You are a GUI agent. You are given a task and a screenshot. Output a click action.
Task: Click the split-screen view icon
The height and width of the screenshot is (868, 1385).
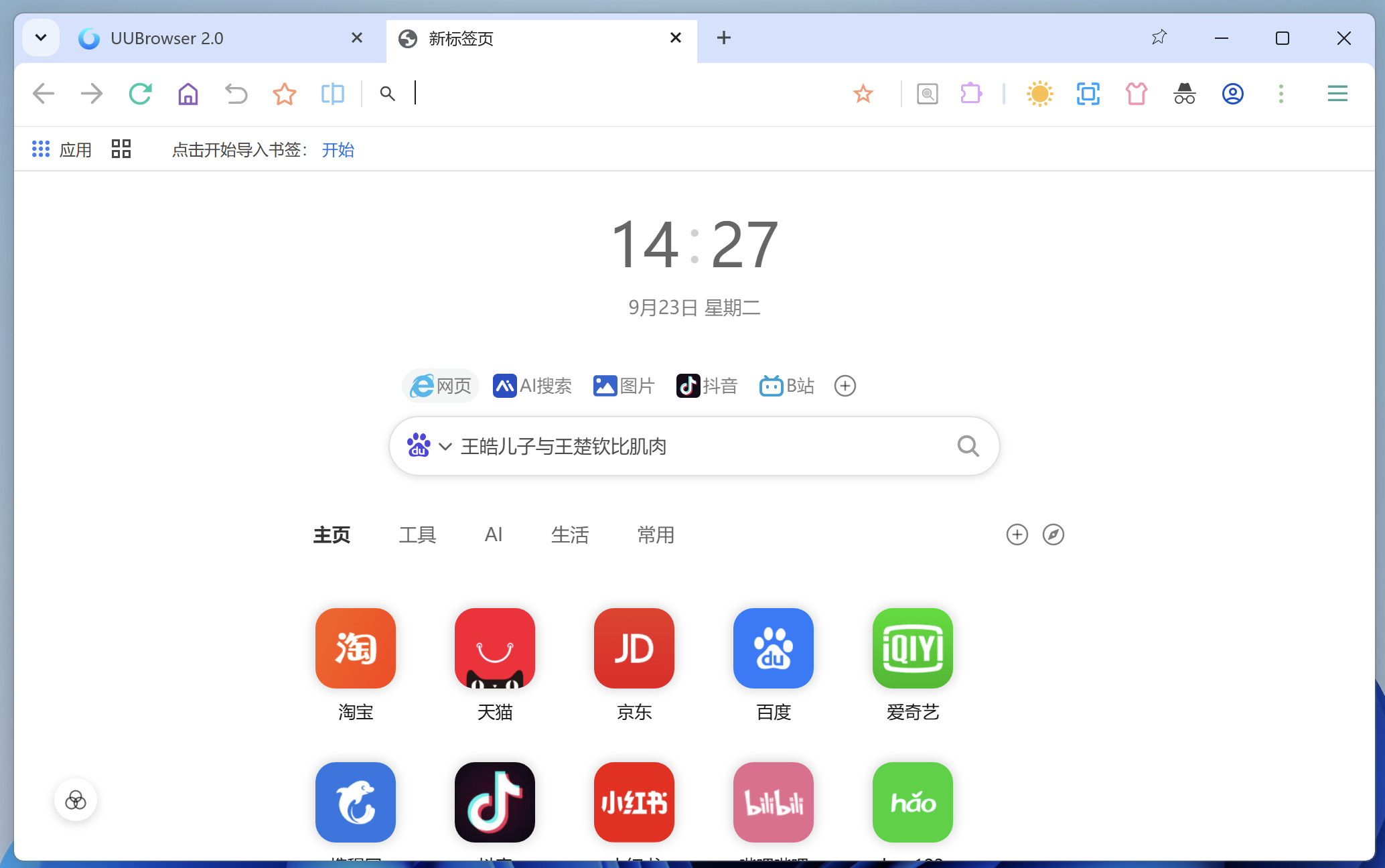(332, 94)
